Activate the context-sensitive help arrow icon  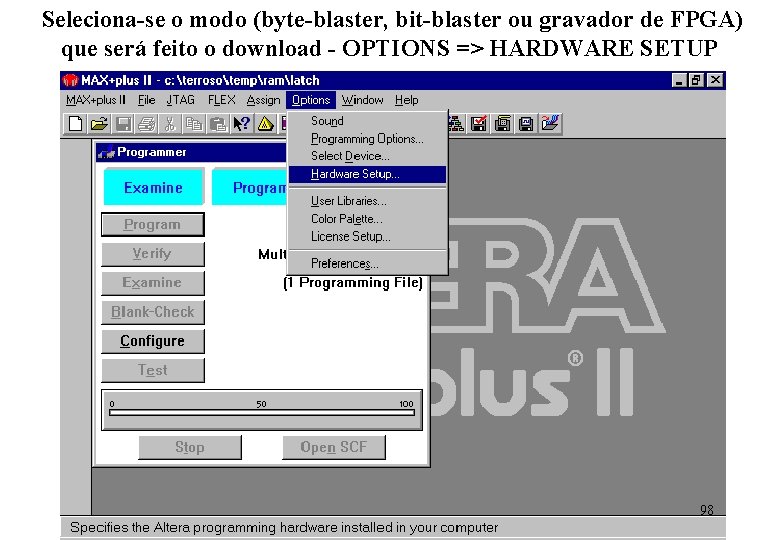coord(242,123)
